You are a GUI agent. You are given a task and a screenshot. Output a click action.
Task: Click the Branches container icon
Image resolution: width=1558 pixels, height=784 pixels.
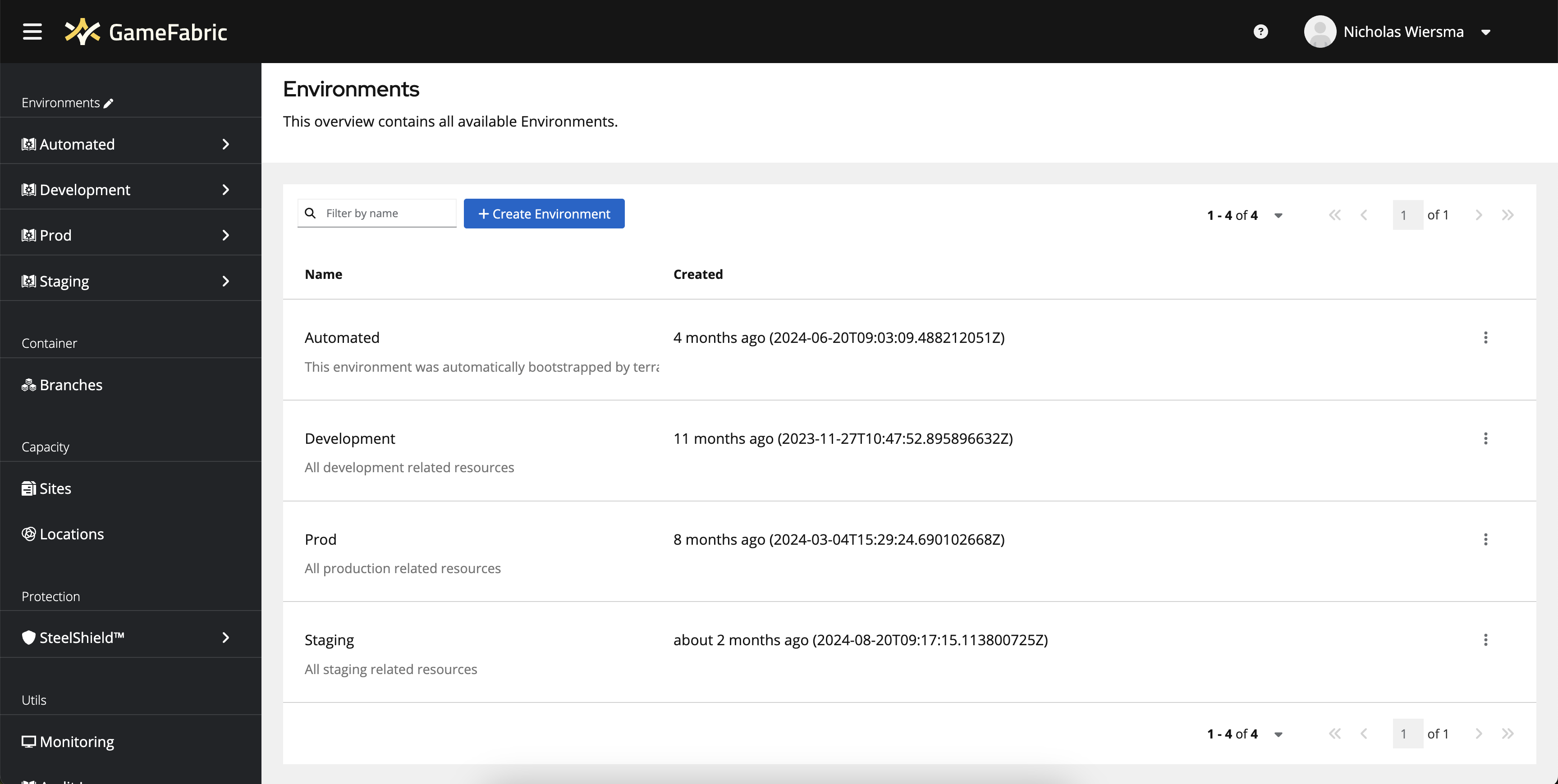pos(28,384)
